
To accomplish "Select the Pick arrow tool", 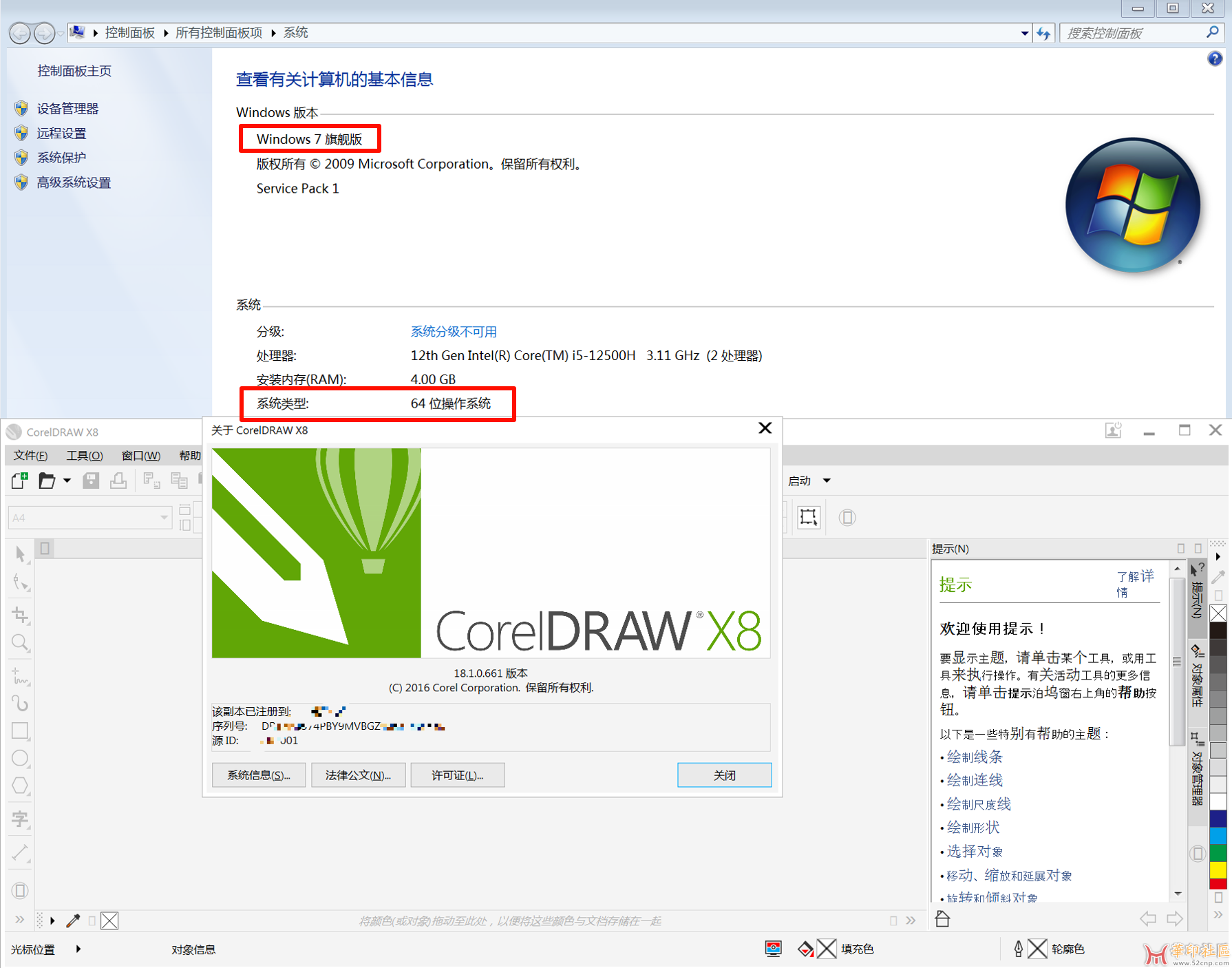I will tap(21, 554).
